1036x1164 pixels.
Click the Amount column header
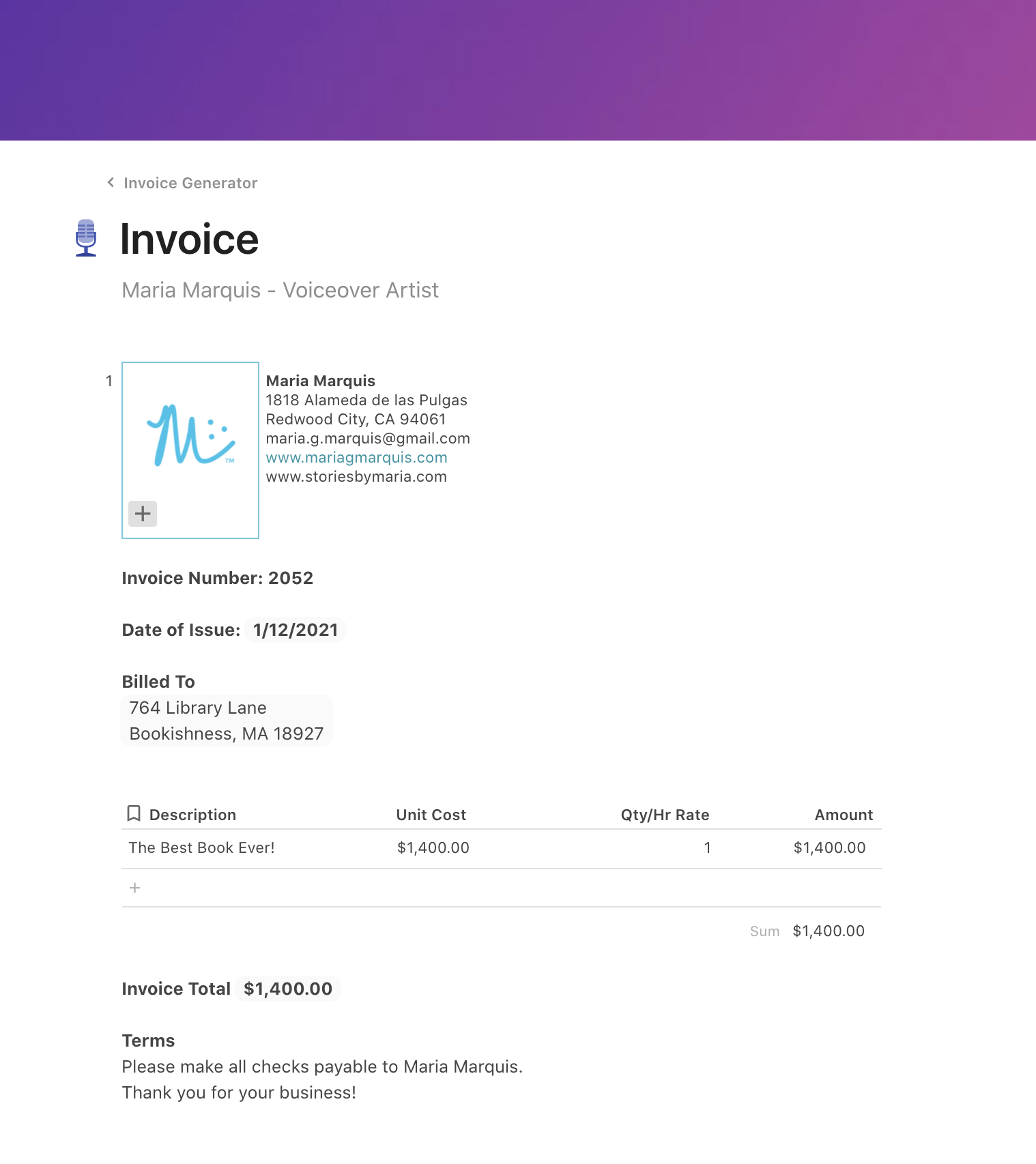(x=844, y=815)
